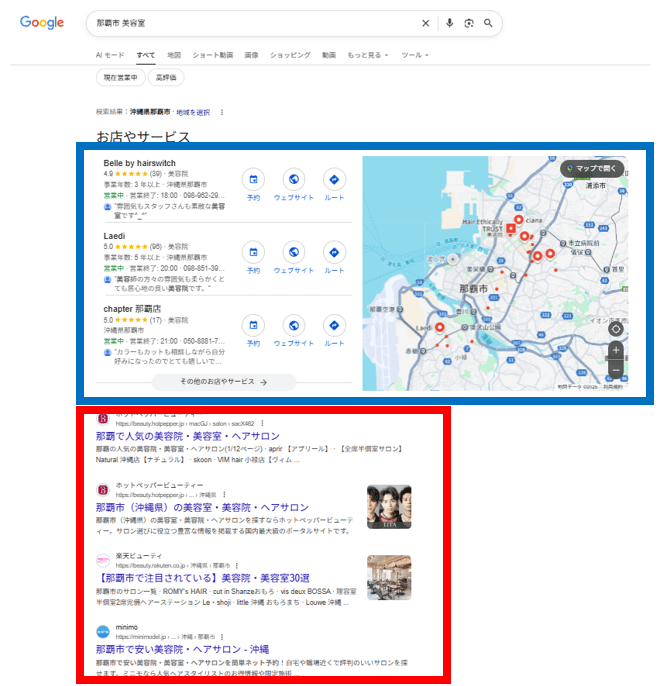
Task: Open options for the 楽天ビューティ result
Action: click(x=237, y=566)
